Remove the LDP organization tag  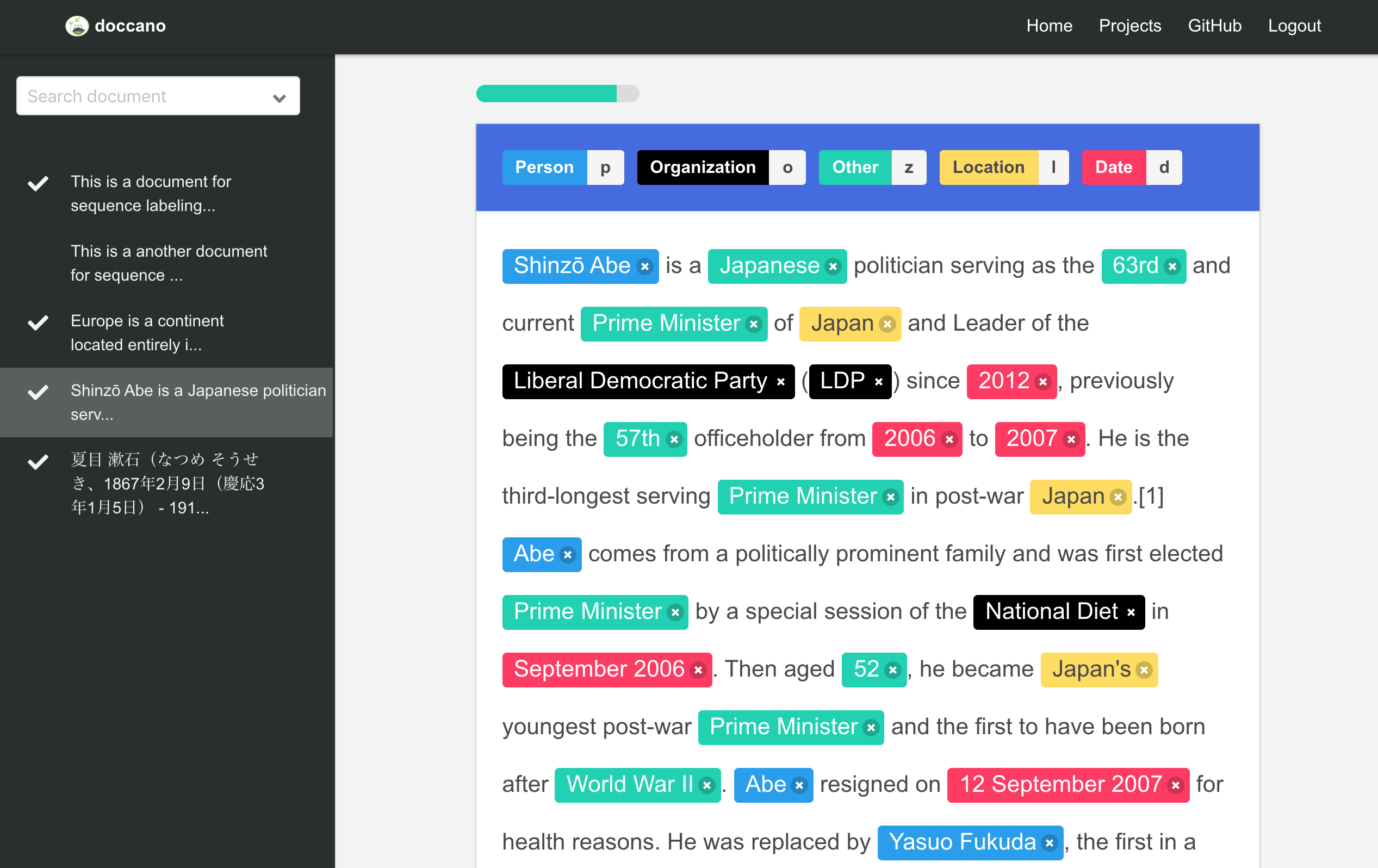pyautogui.click(x=878, y=382)
